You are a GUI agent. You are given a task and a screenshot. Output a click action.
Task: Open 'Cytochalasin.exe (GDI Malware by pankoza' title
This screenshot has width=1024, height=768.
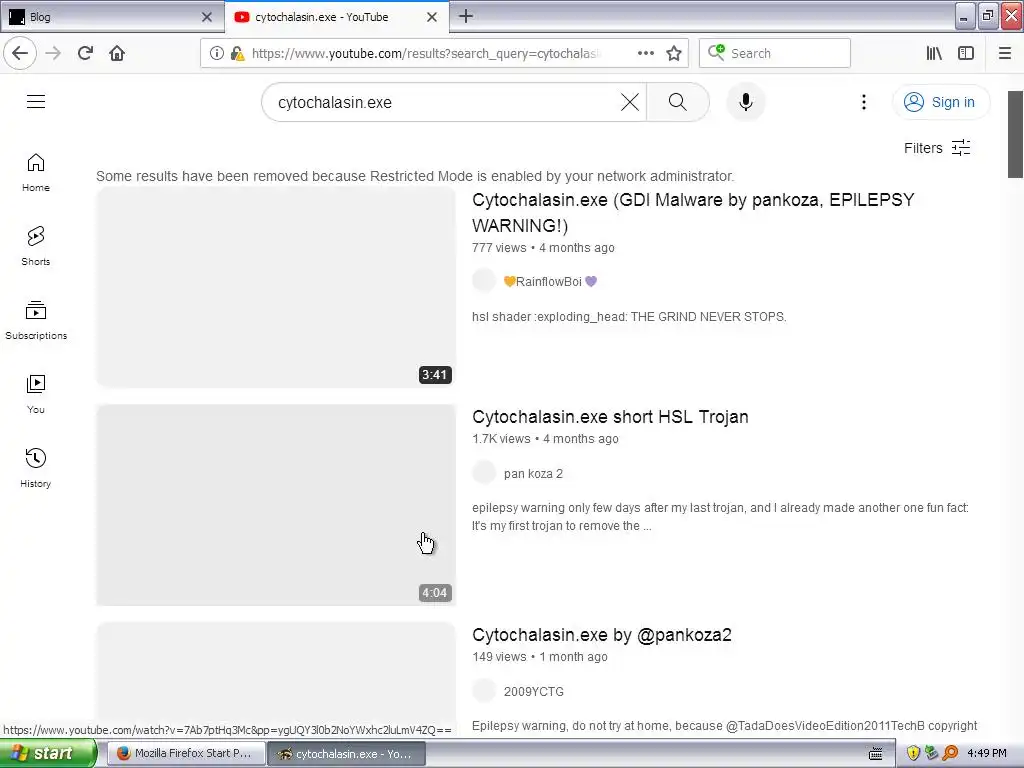(694, 212)
